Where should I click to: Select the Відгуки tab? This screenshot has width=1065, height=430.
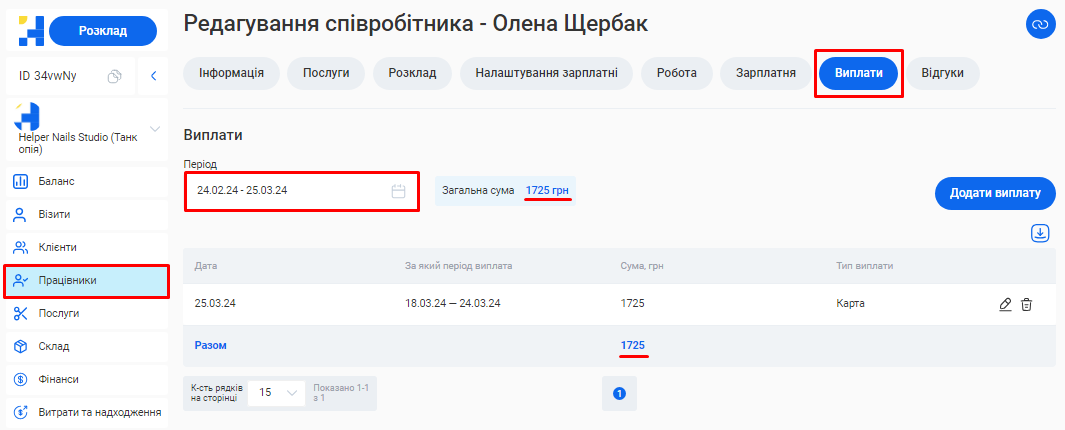(942, 73)
